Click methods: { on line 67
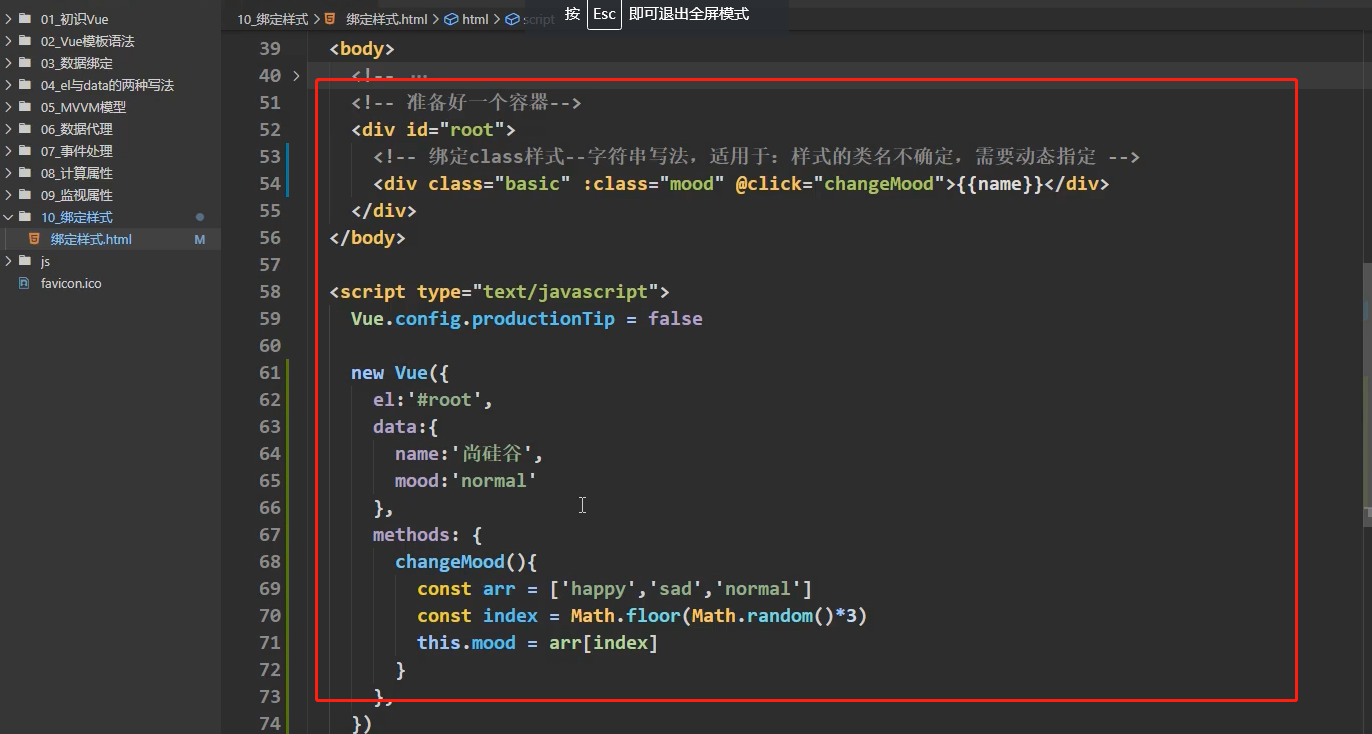The image size is (1372, 734). 428,535
